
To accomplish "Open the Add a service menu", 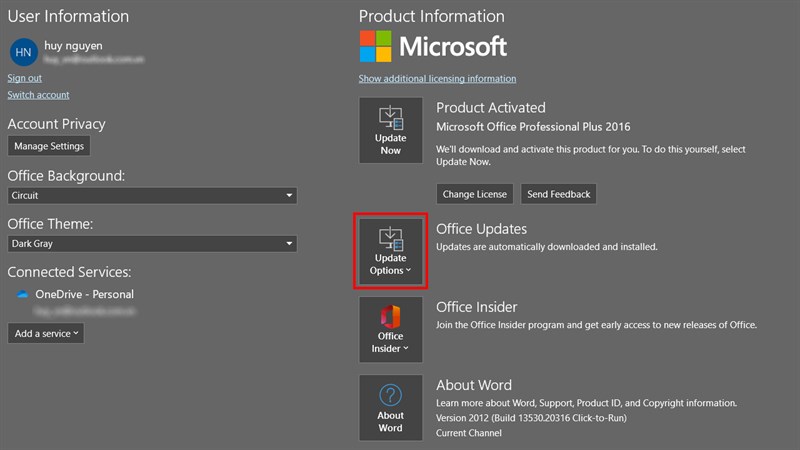I will tap(46, 333).
